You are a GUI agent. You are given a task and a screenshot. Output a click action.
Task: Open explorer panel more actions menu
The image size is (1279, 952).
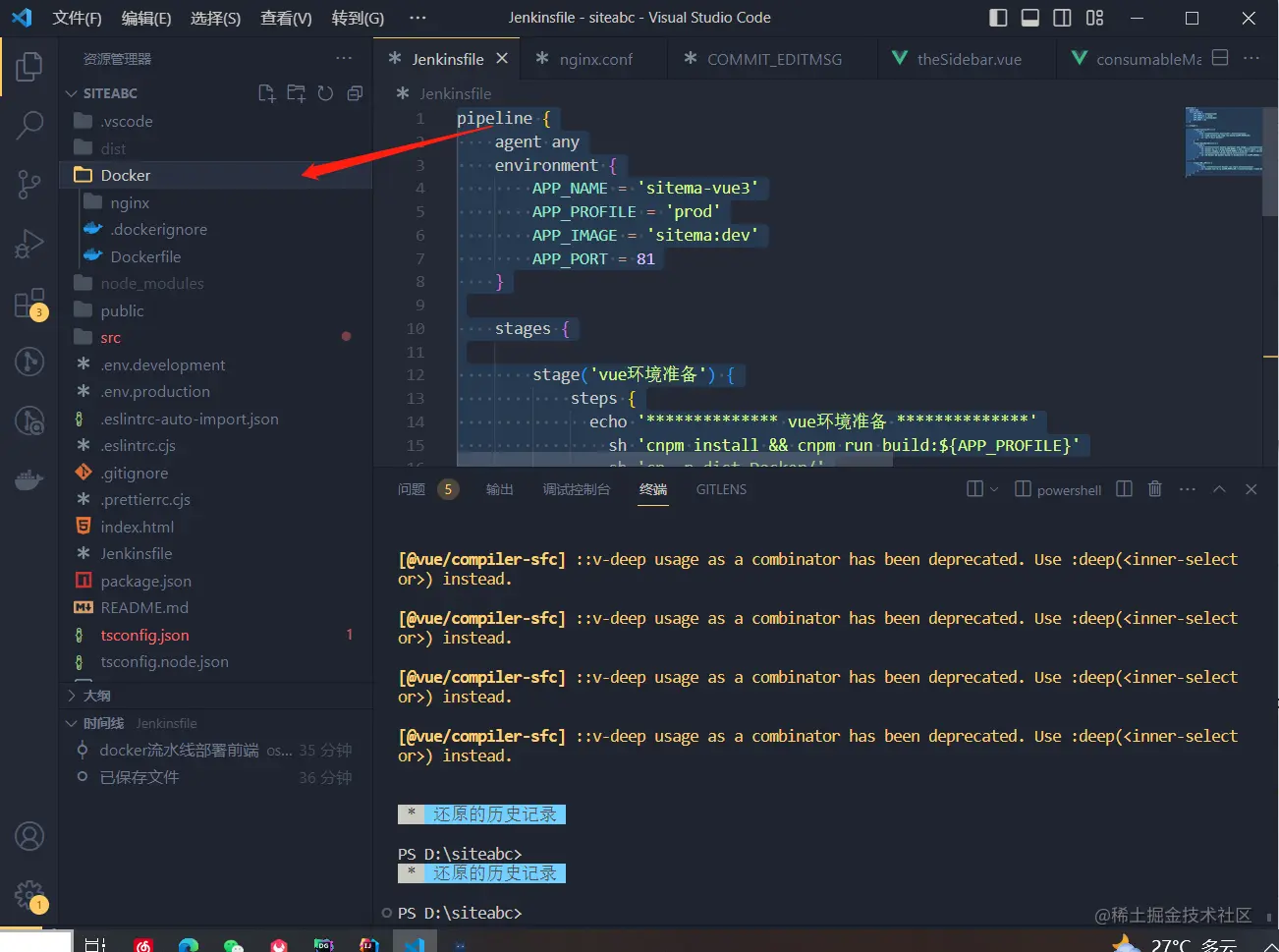point(344,59)
